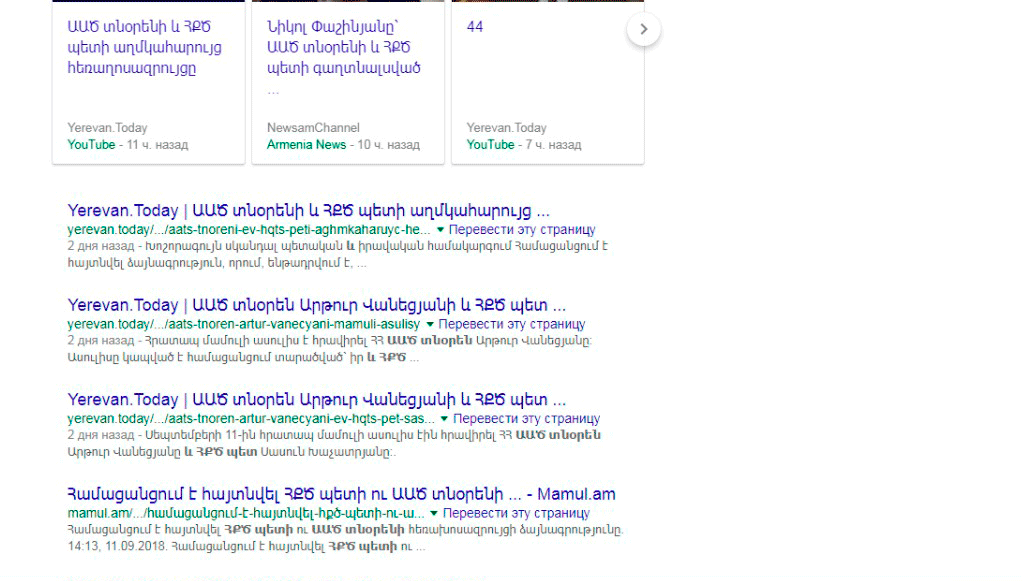
Task: Expand the arrow beside the hqts-pet-sas URL
Action: (444, 418)
